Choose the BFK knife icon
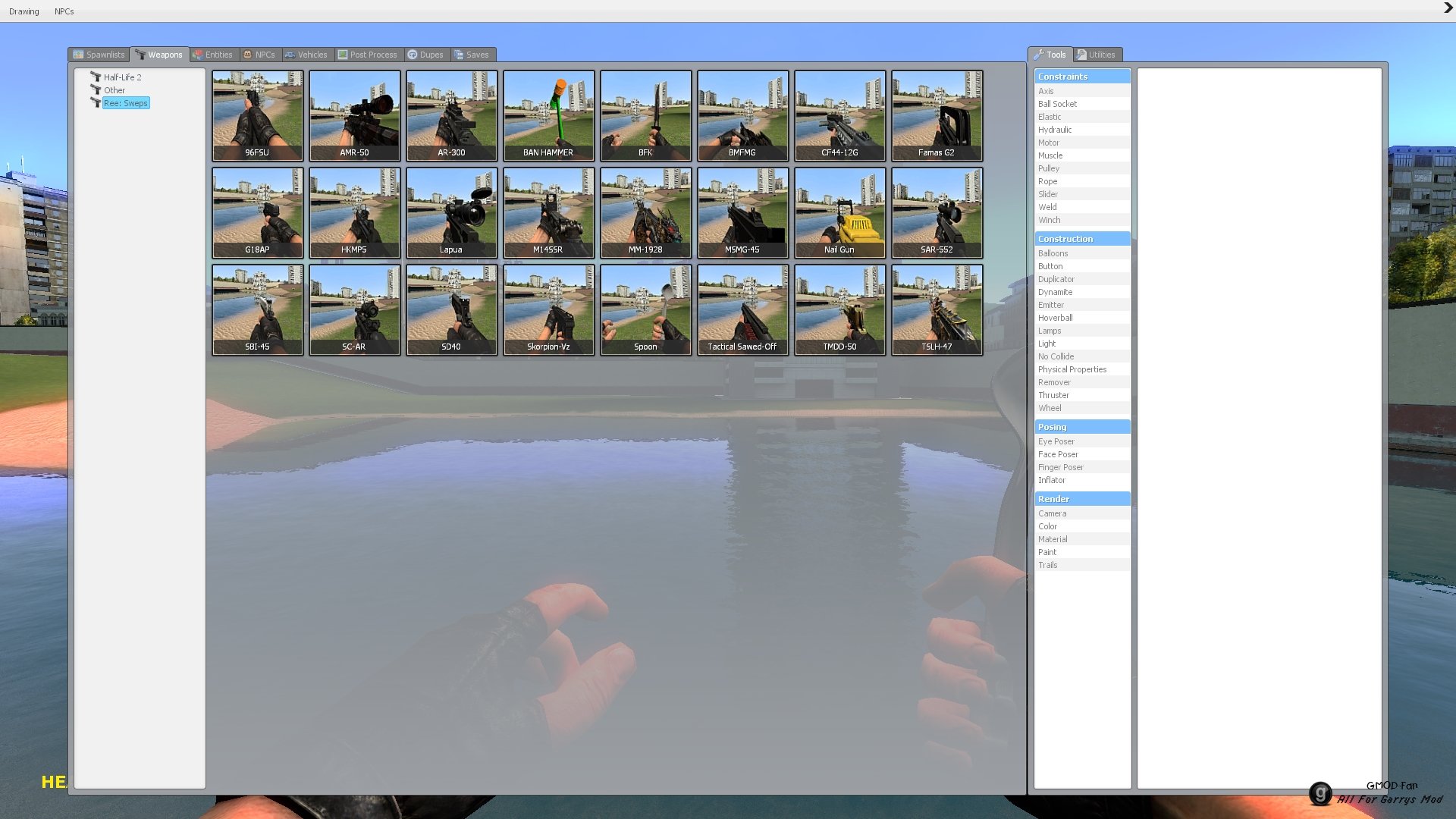Image resolution: width=1456 pixels, height=819 pixels. (646, 115)
